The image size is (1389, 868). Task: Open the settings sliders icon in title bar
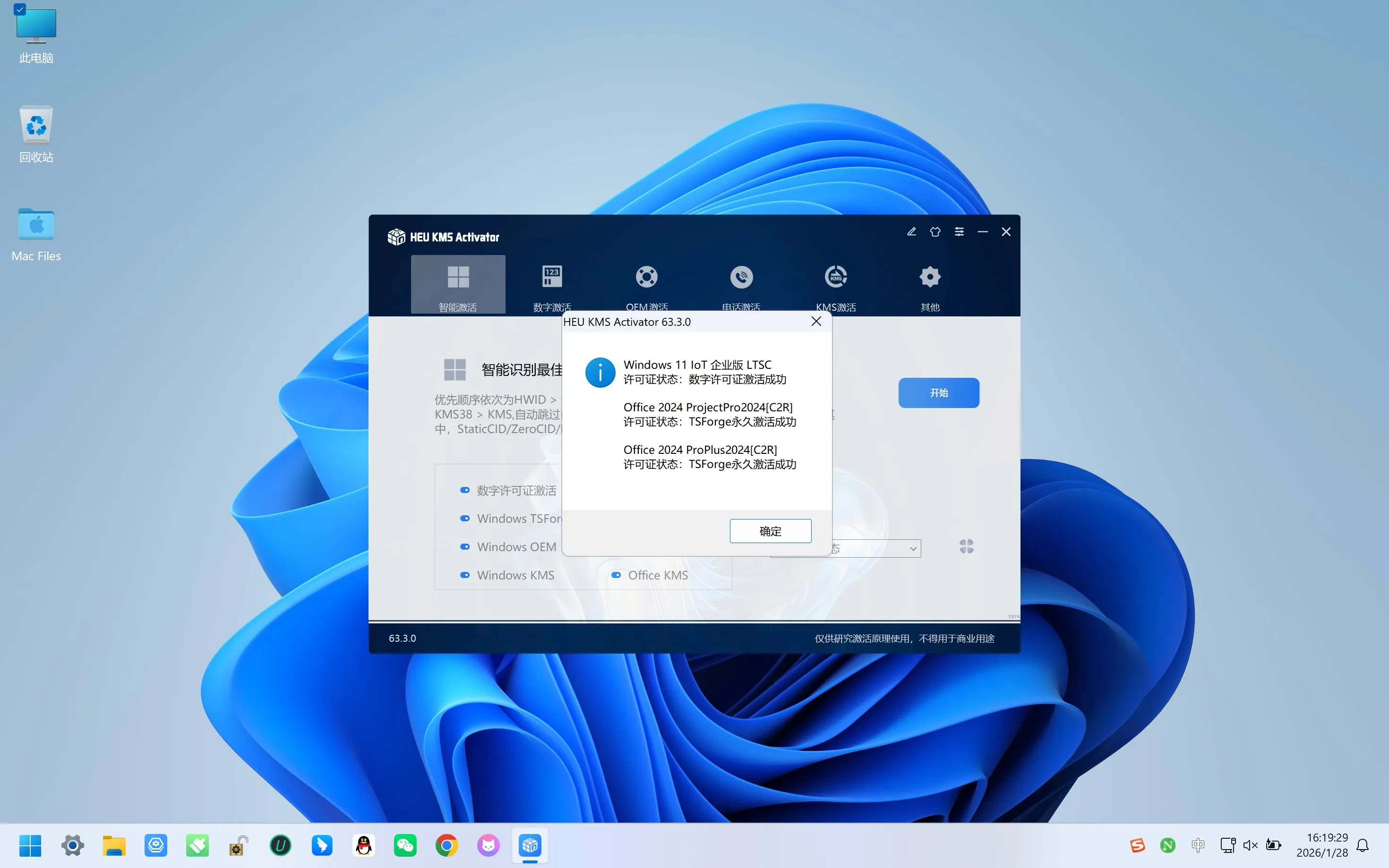[x=959, y=232]
